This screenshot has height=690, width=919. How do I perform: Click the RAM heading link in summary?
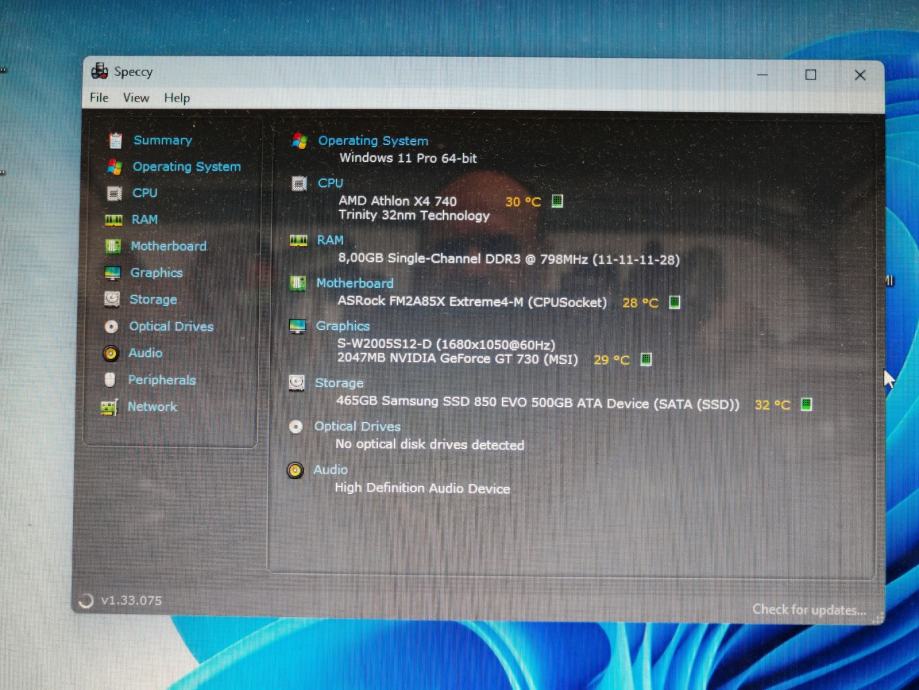coord(330,240)
